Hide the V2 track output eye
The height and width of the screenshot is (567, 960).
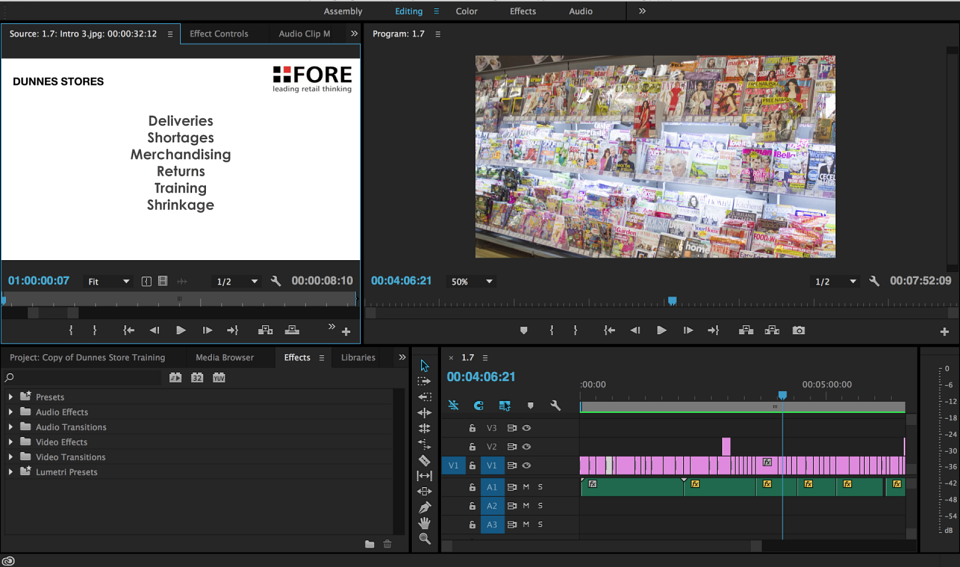point(527,446)
